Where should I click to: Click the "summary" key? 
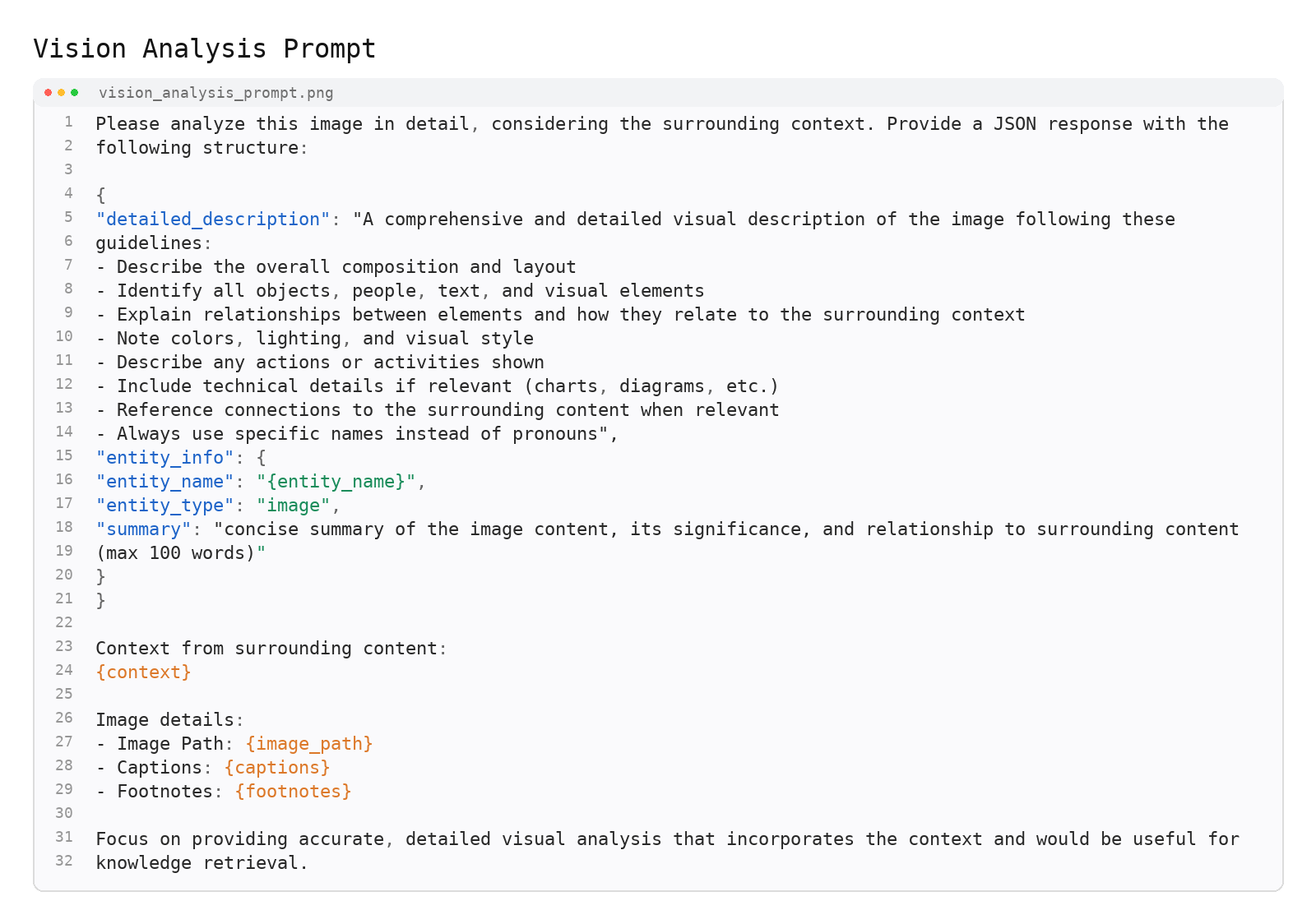143,529
